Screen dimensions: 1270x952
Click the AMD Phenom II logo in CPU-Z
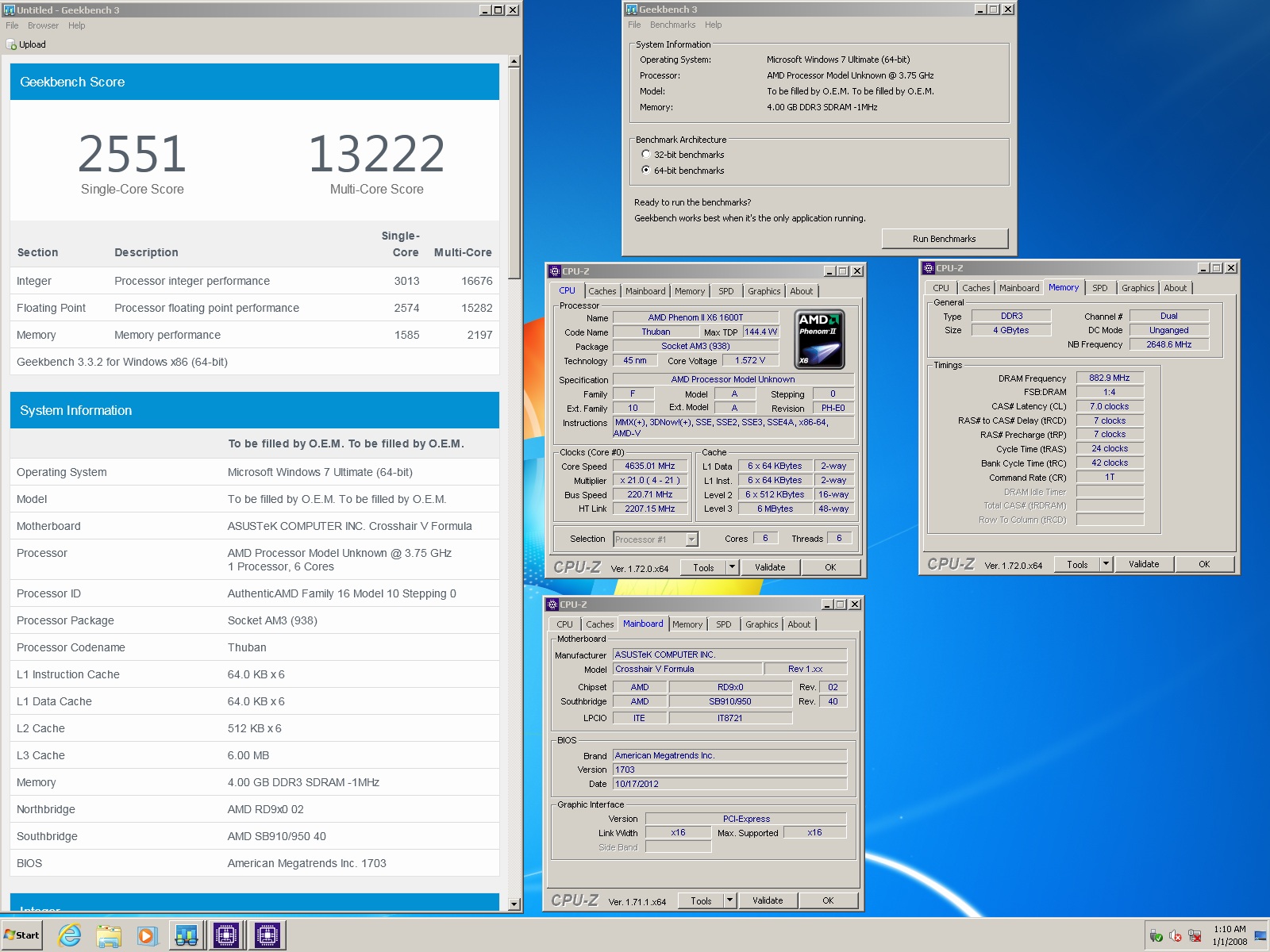pos(820,340)
